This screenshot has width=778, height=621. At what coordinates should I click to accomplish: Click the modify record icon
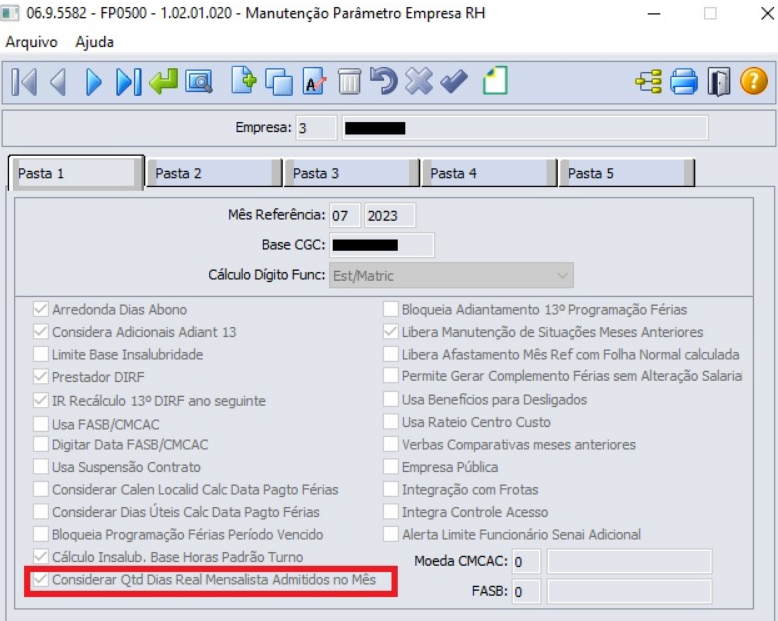[315, 82]
